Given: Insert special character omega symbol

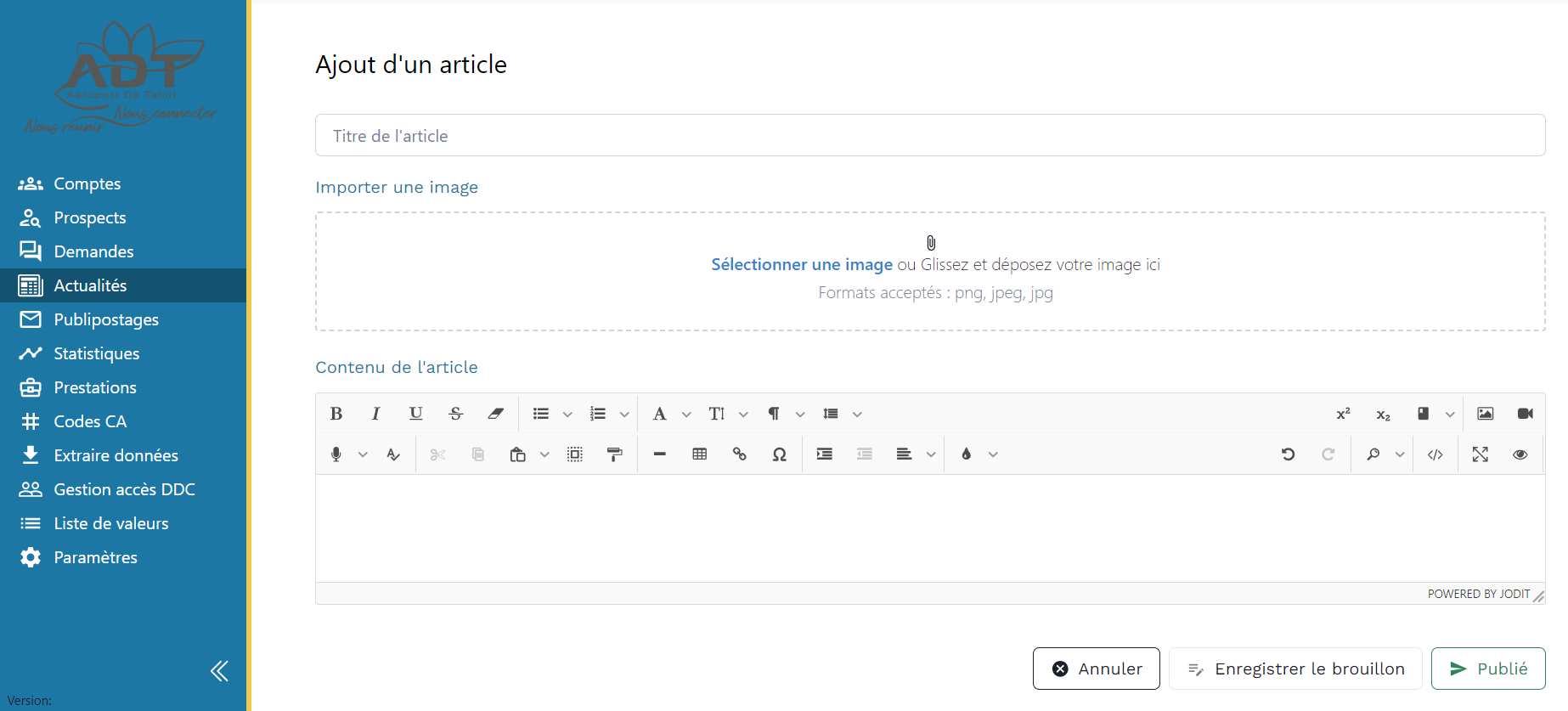Looking at the screenshot, I should point(780,454).
